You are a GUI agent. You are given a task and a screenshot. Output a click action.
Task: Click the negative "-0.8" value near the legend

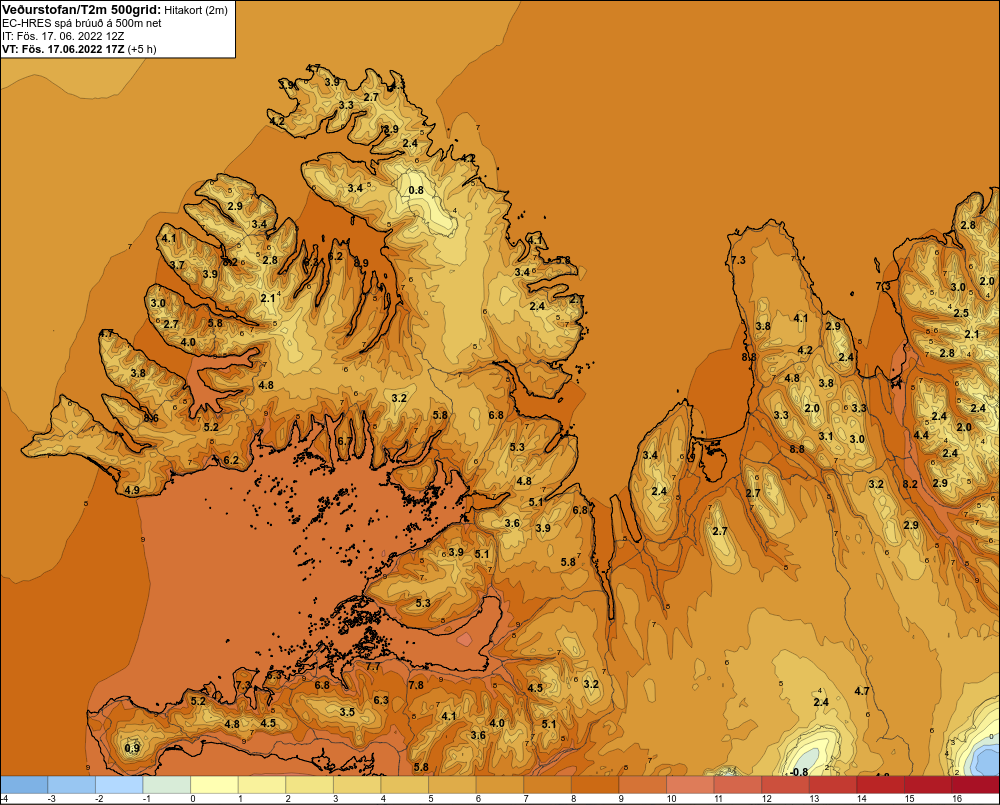coord(798,772)
